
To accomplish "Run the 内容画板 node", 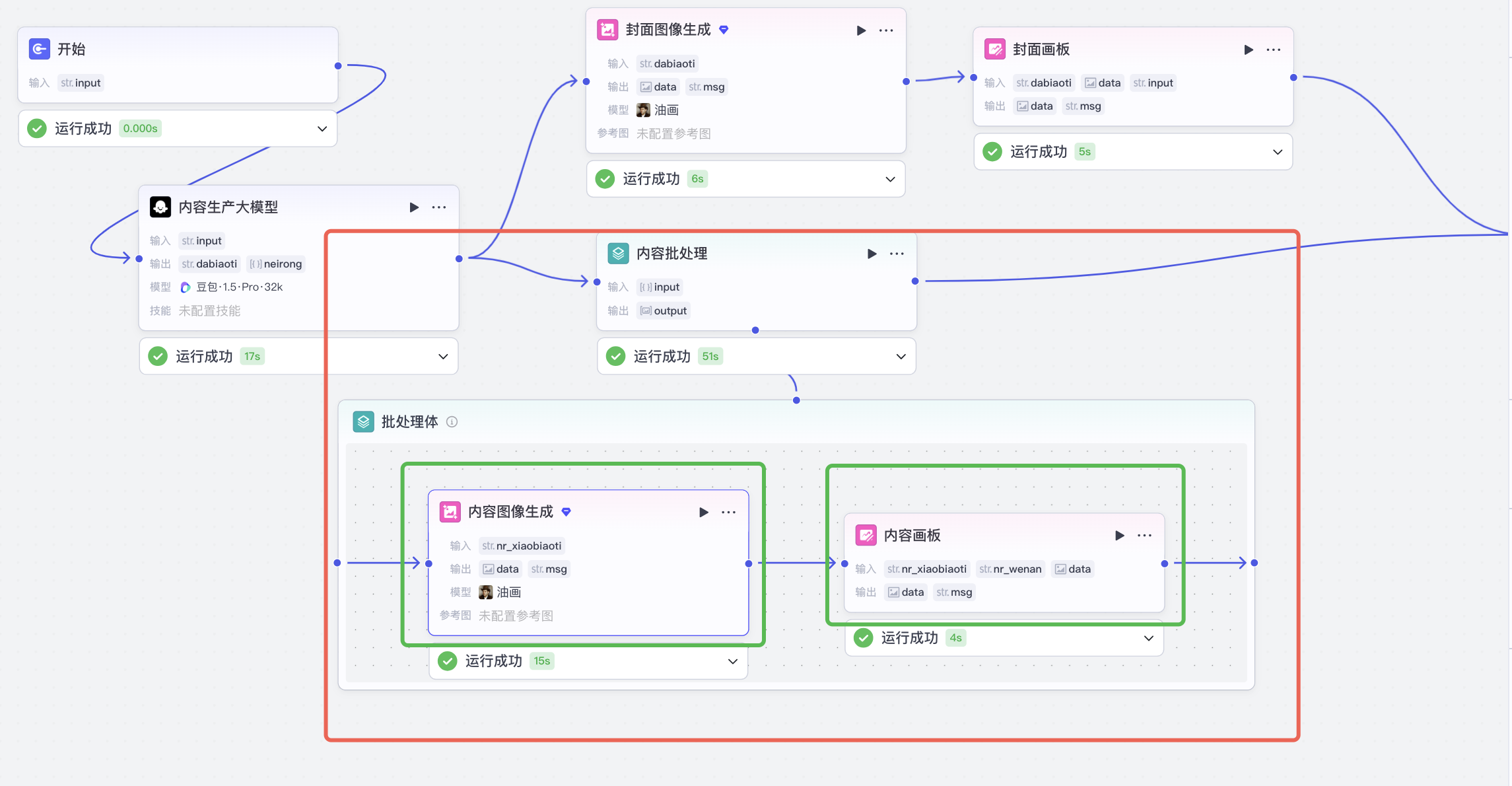I will click(x=1119, y=536).
